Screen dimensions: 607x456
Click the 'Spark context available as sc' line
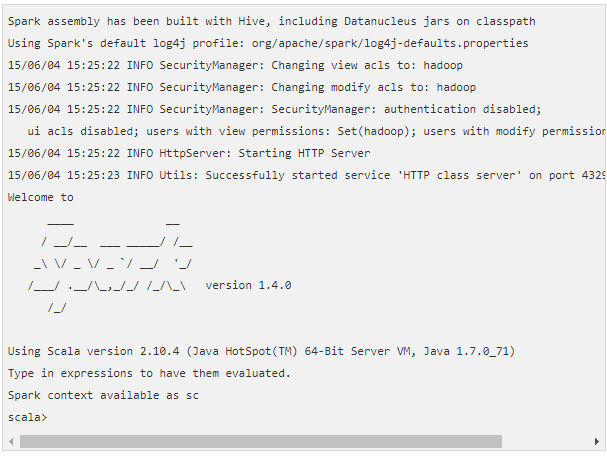pyautogui.click(x=103, y=395)
